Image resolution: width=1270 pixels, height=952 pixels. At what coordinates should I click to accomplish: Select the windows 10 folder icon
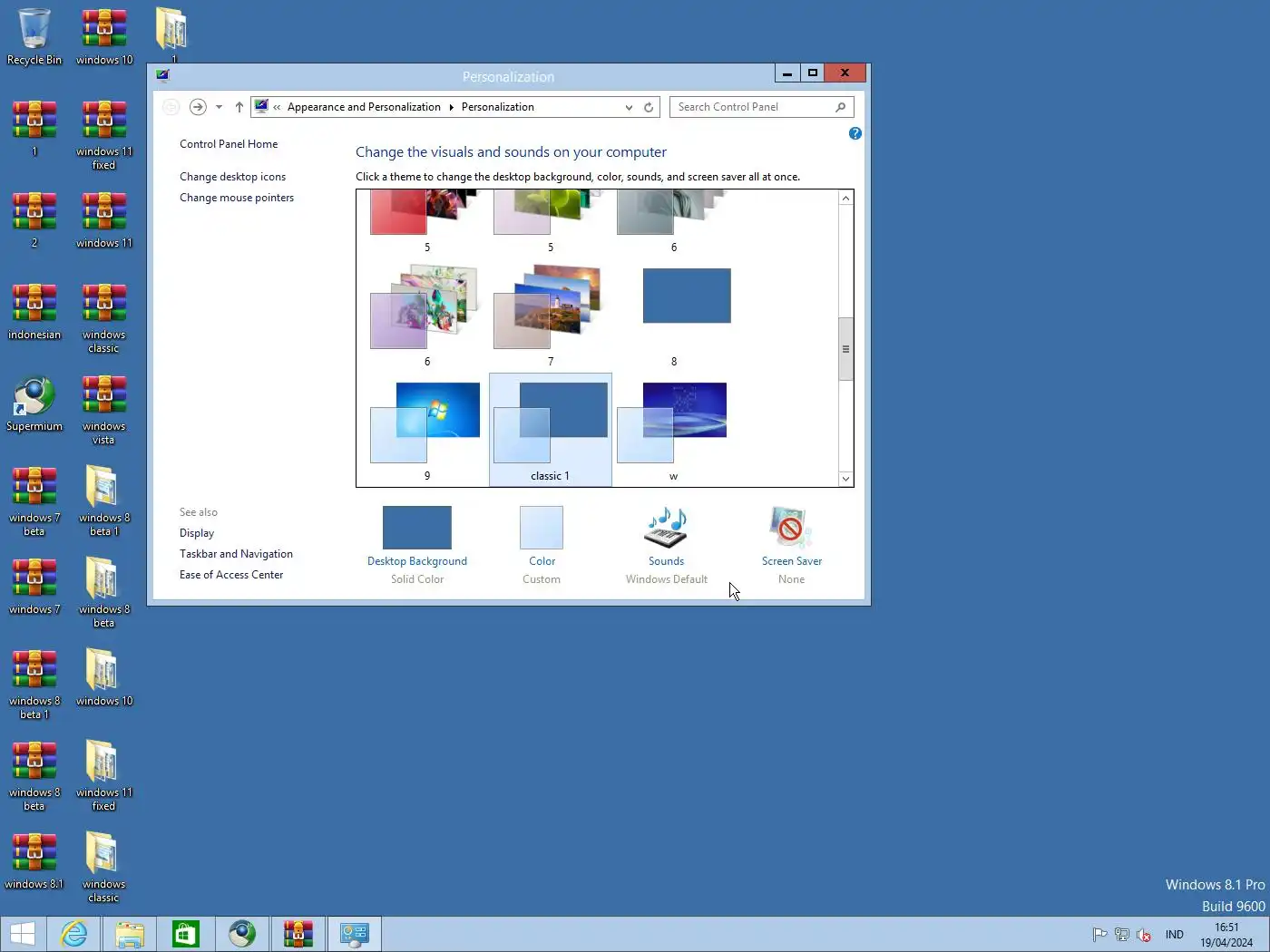(x=104, y=677)
